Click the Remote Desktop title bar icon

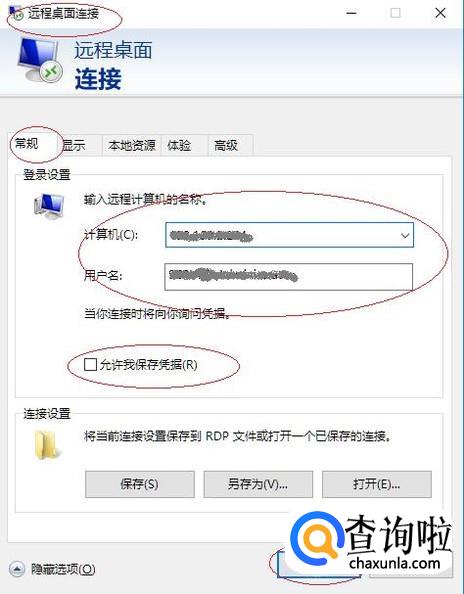tap(17, 14)
